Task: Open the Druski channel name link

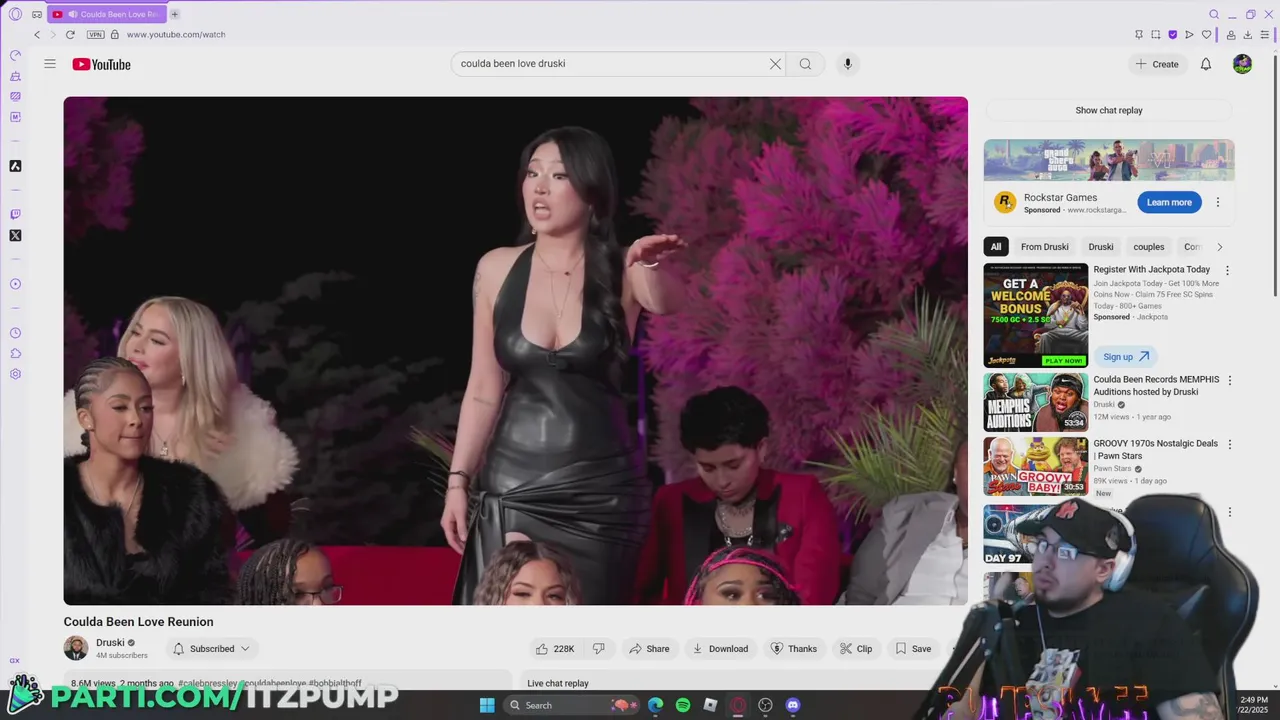Action: (x=110, y=643)
